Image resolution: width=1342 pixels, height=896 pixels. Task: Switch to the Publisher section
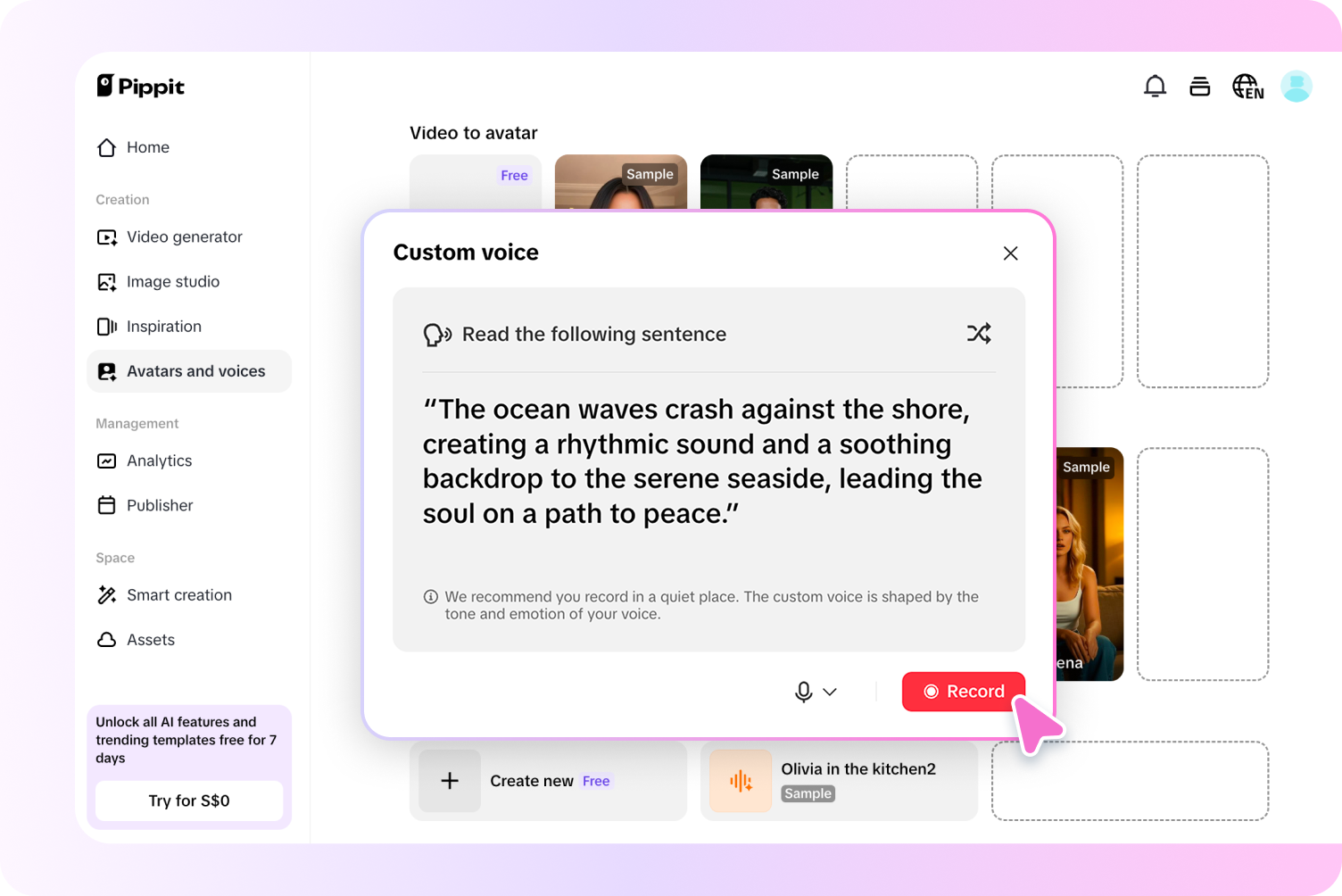(160, 505)
